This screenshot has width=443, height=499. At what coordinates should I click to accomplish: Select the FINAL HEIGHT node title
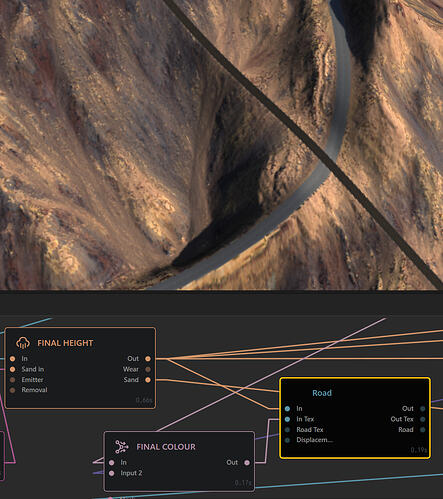[x=65, y=343]
